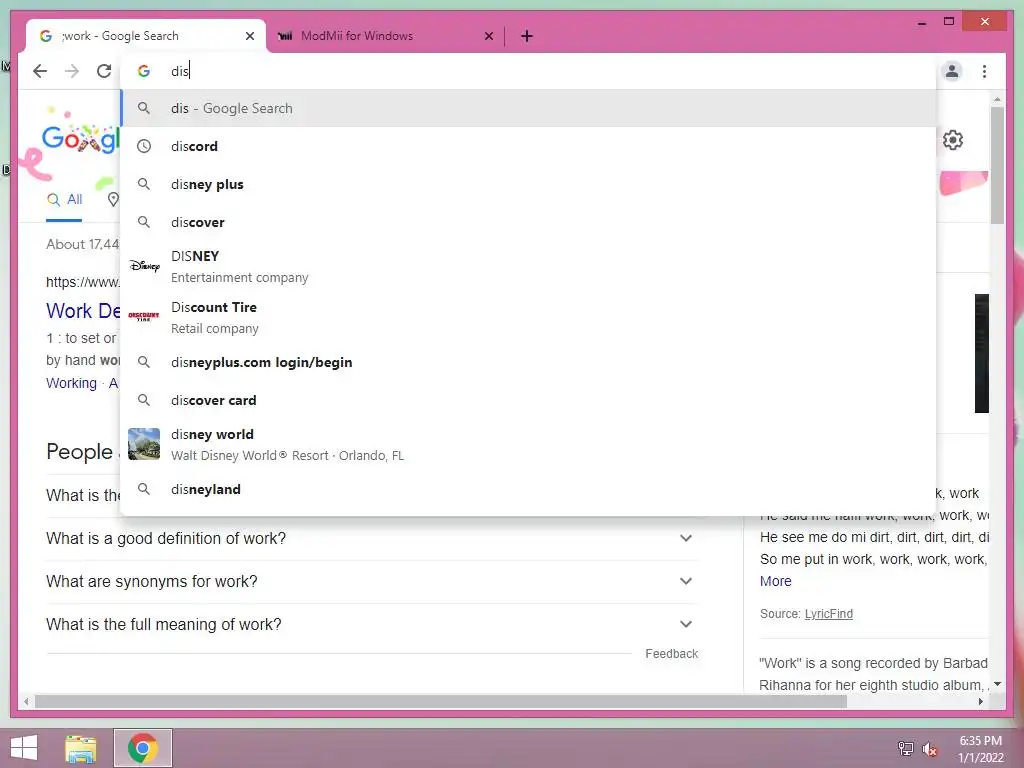Image resolution: width=1024 pixels, height=768 pixels.
Task: Click the scroll up arrow
Action: click(x=997, y=99)
